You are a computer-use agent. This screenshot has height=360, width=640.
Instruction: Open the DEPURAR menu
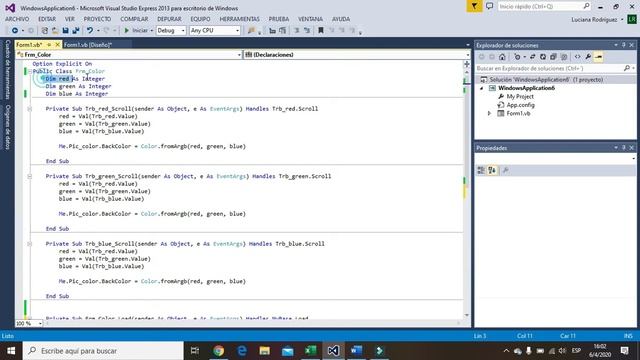(x=169, y=19)
